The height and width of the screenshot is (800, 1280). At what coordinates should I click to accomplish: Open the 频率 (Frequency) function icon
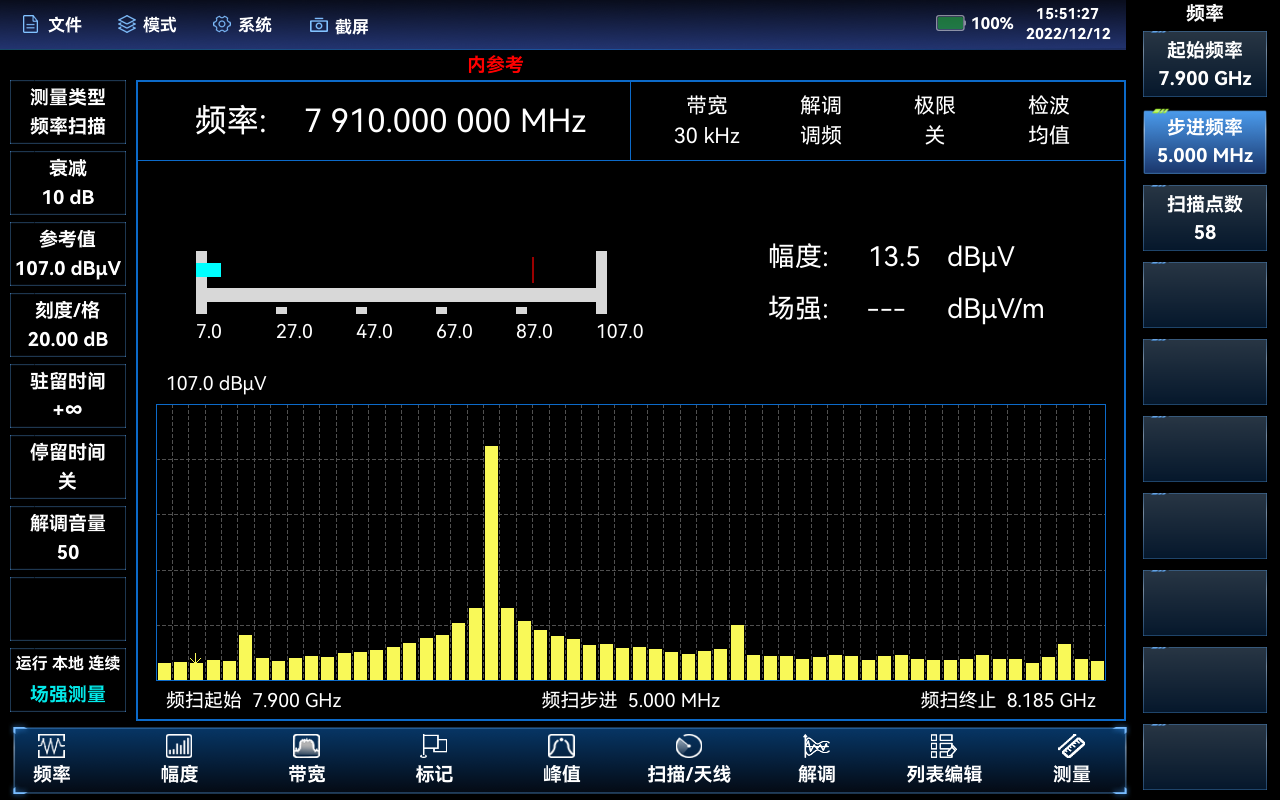(50, 758)
